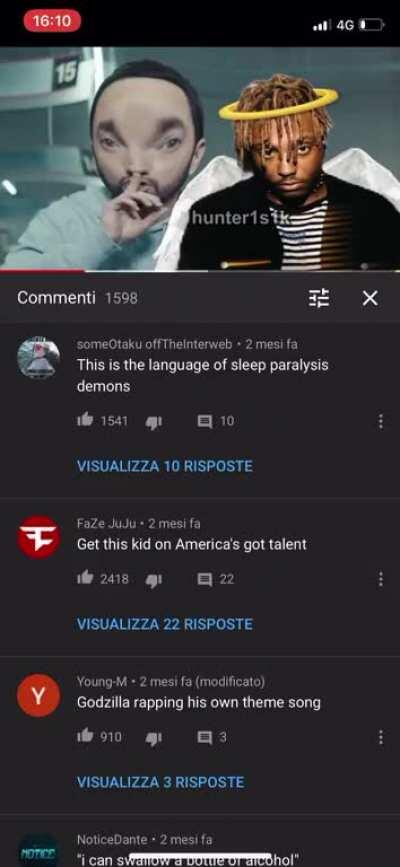Open comment sort options icon
This screenshot has width=400, height=867.
319,299
